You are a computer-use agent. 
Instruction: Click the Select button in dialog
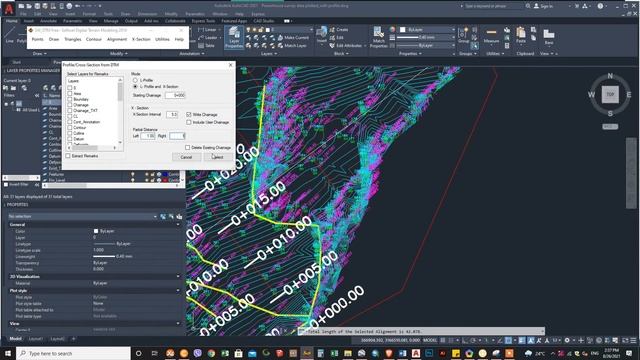click(218, 157)
